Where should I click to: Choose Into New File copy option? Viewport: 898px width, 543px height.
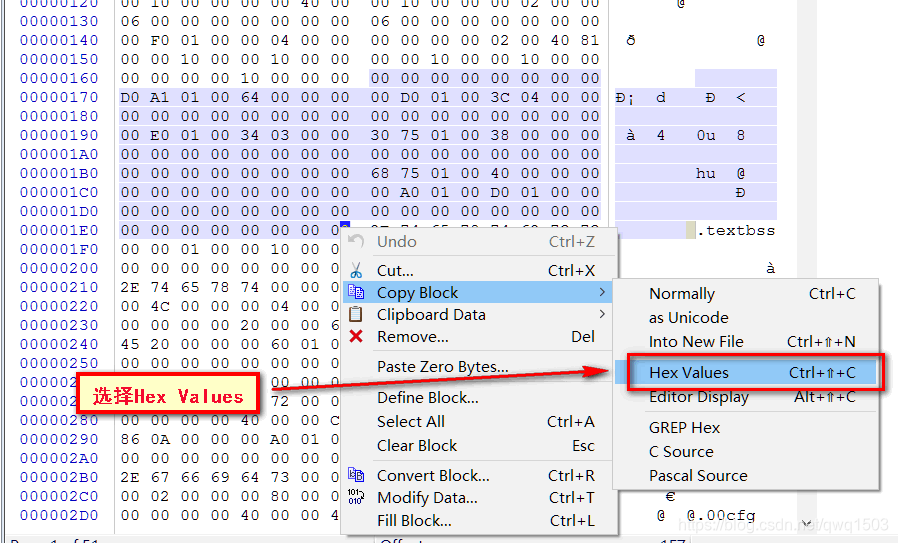[746, 342]
